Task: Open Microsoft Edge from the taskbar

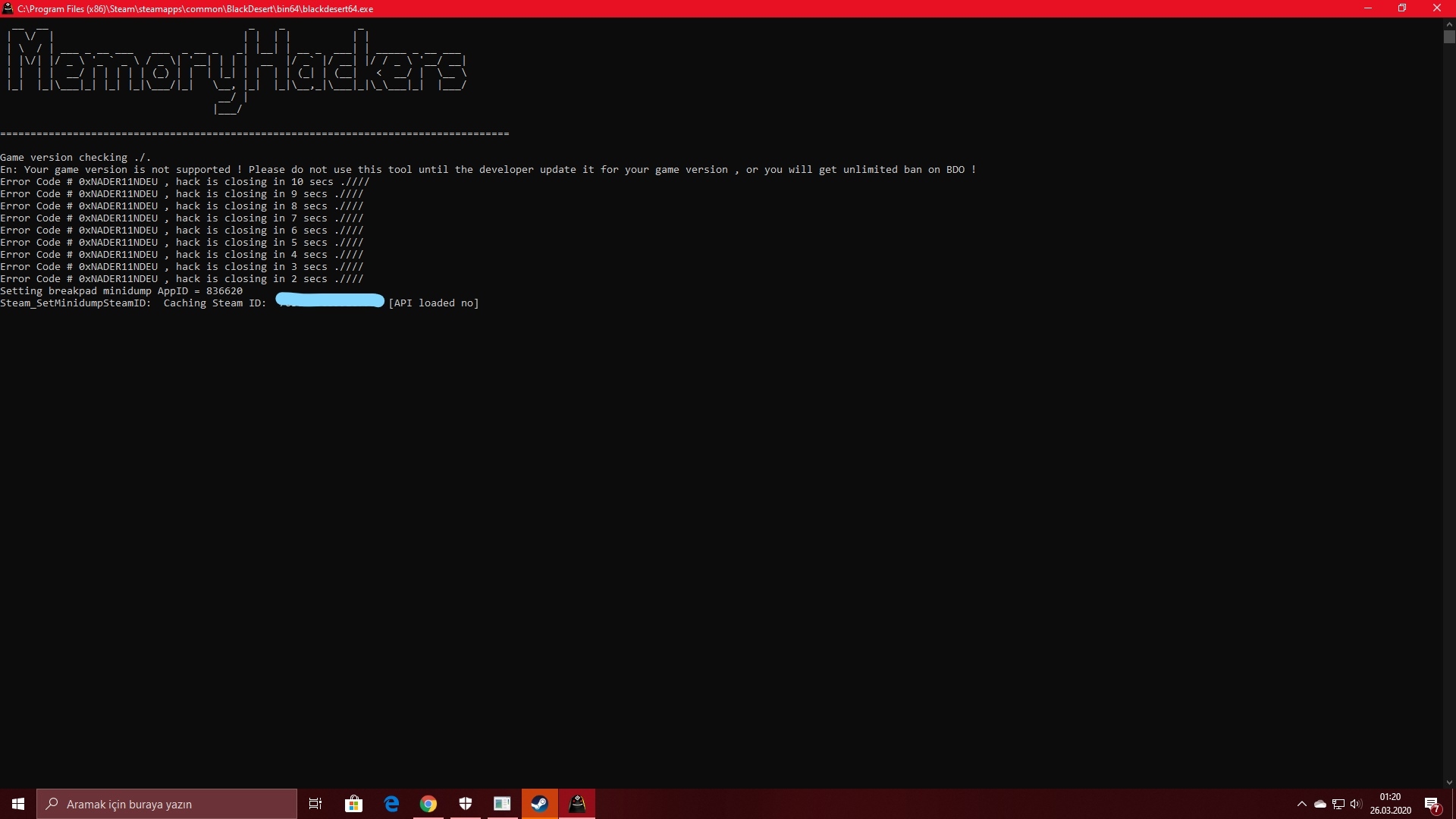Action: click(391, 804)
